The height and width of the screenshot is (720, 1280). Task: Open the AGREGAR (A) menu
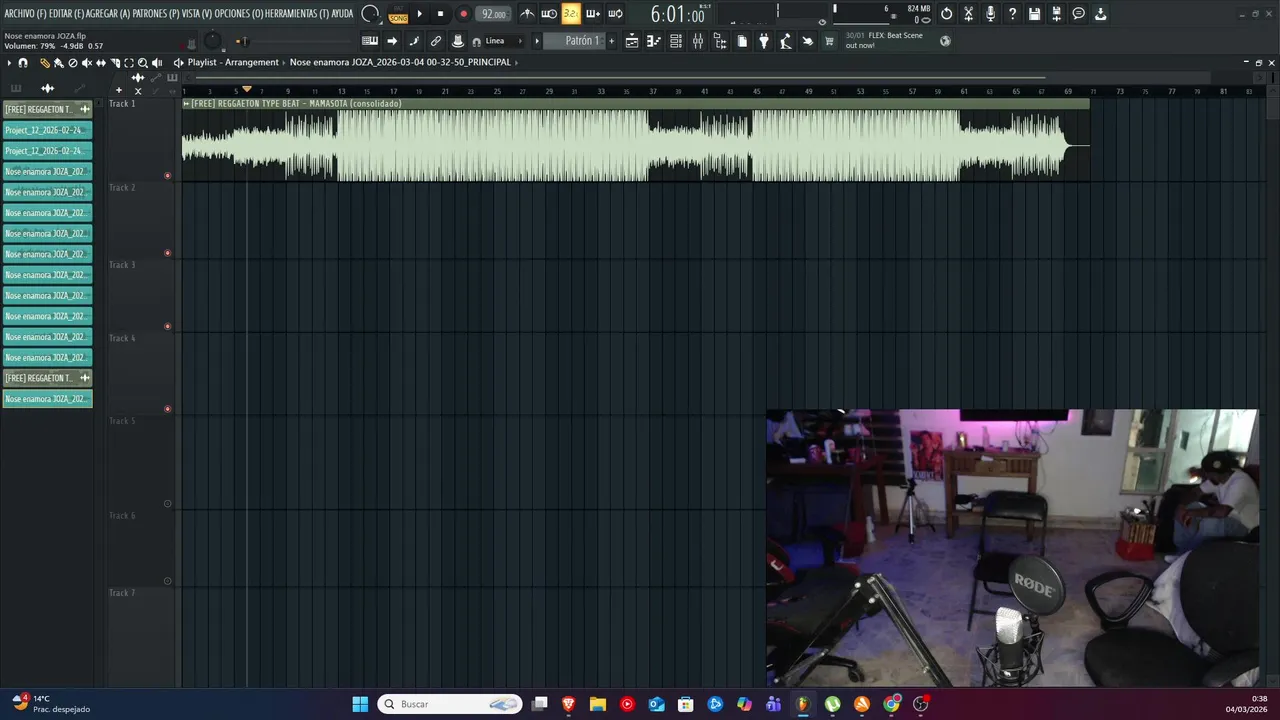[x=108, y=14]
